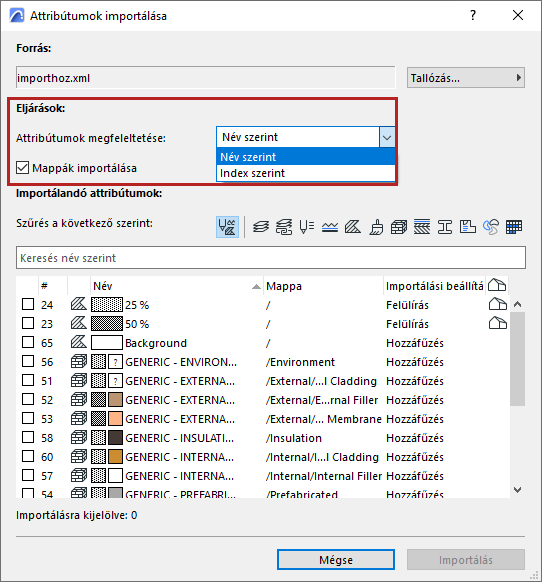Image resolution: width=542 pixels, height=582 pixels.
Task: Click the list scrollbar down arrow
Action: 517,490
